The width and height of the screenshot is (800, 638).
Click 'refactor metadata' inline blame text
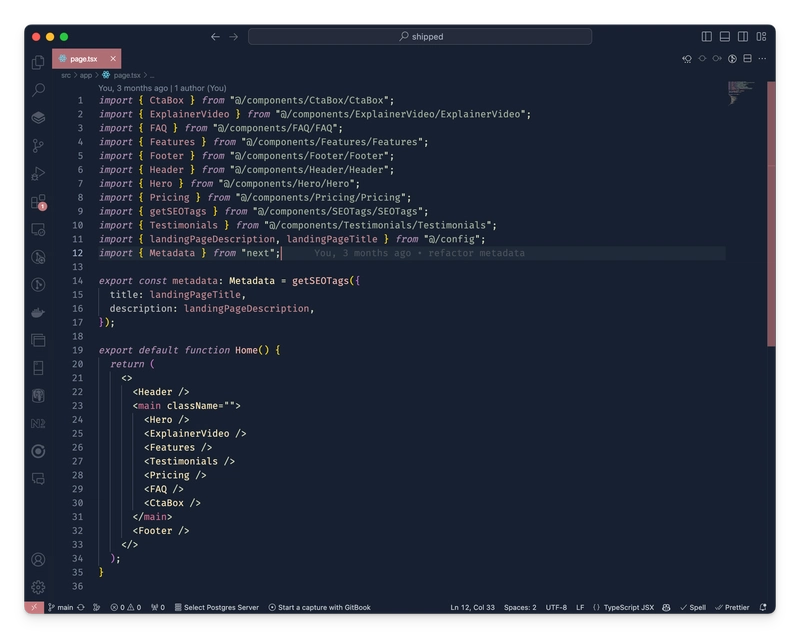pyautogui.click(x=476, y=253)
